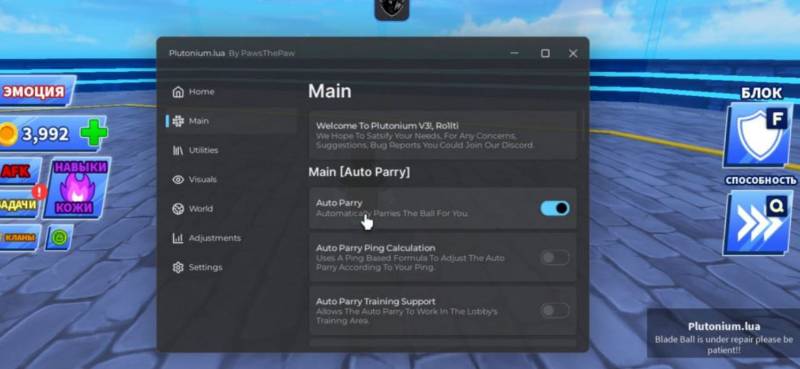The height and width of the screenshot is (369, 800).
Task: Click the Plutonium.lua notification popup
Action: point(723,333)
